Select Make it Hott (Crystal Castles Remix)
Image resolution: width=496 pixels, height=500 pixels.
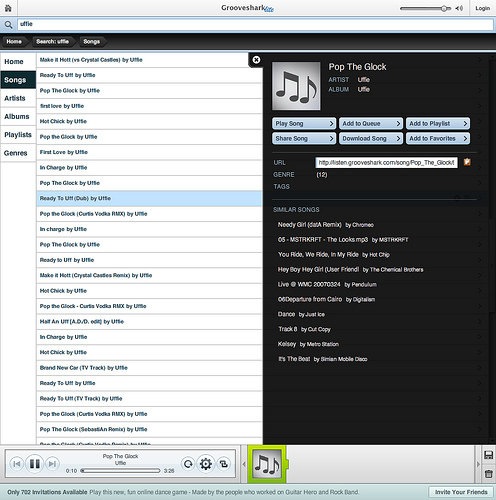tap(149, 275)
